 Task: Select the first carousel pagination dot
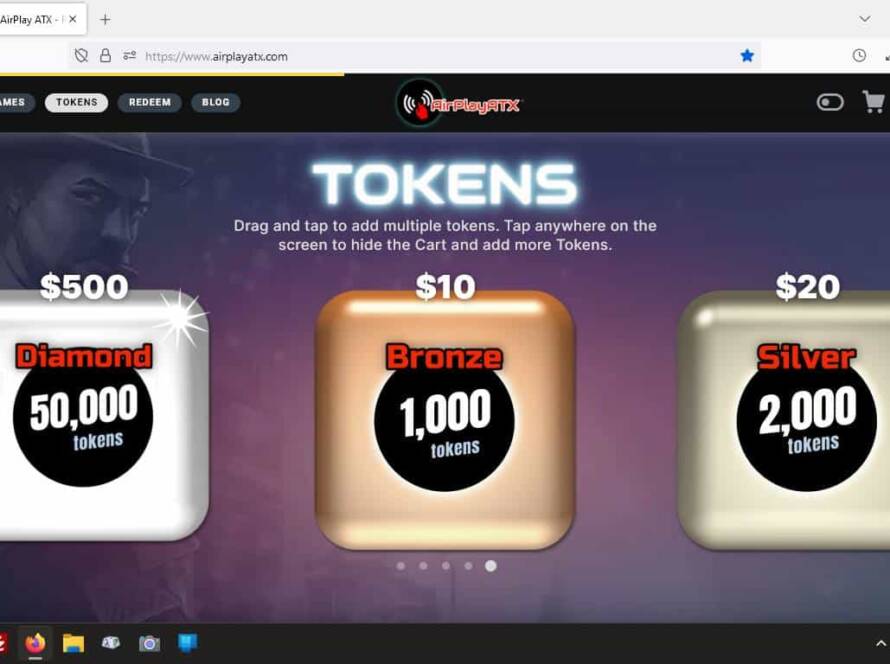click(x=401, y=566)
